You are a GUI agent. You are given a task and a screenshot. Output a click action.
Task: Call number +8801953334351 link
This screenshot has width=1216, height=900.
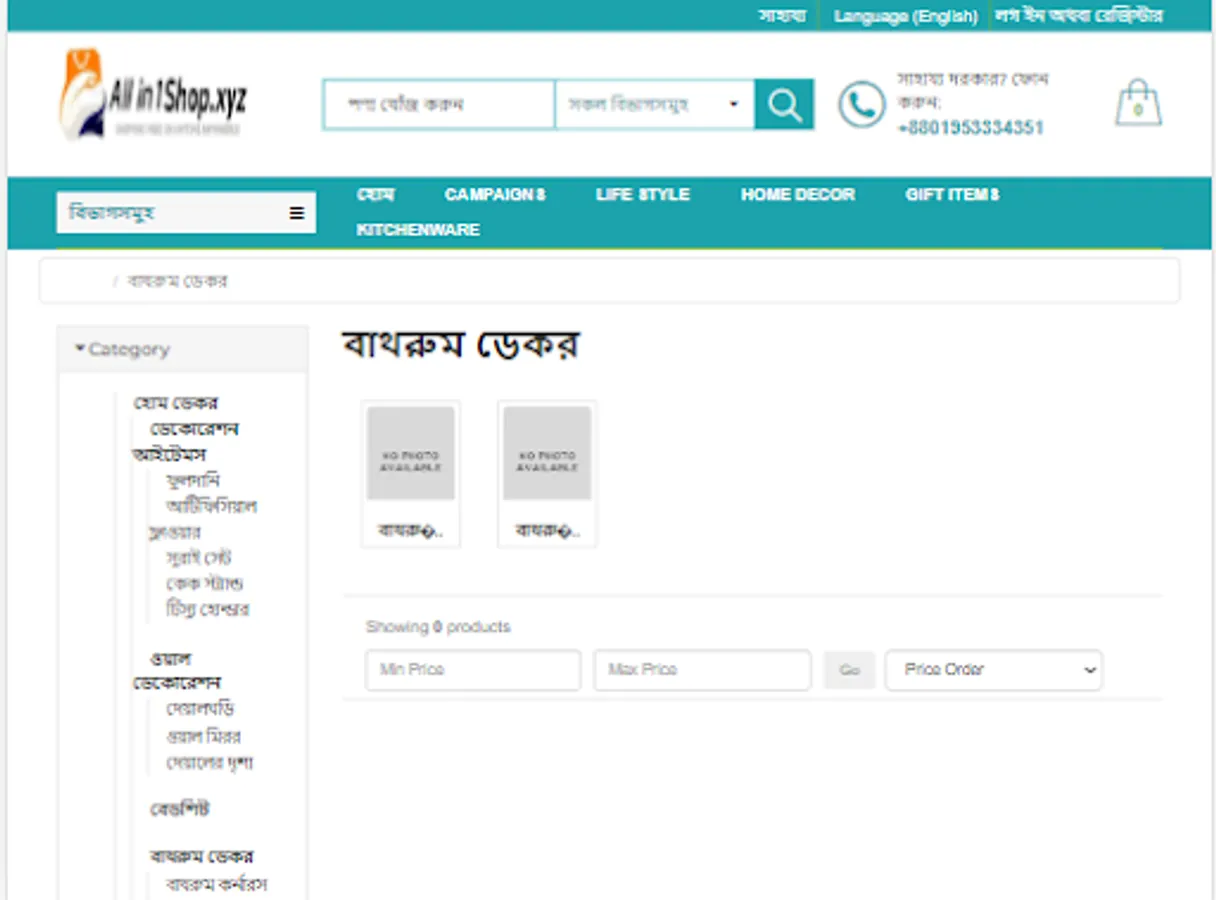(971, 127)
